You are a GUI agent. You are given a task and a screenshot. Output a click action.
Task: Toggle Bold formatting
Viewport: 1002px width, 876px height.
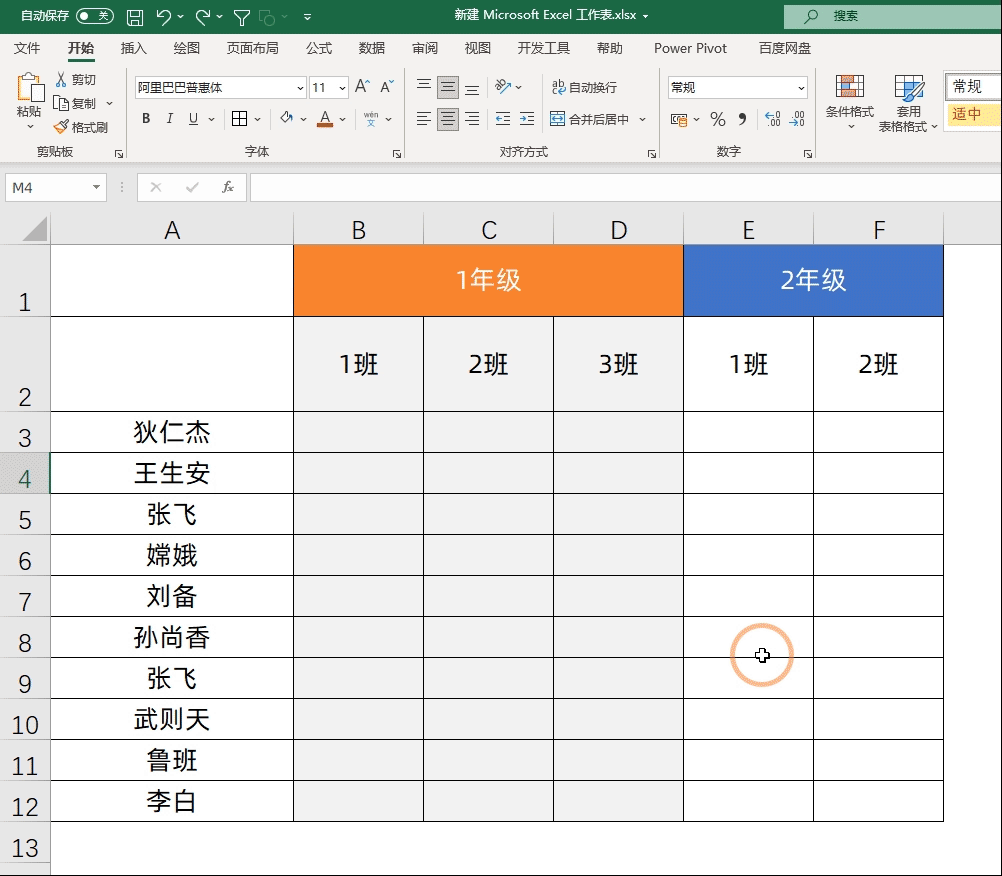pyautogui.click(x=146, y=119)
